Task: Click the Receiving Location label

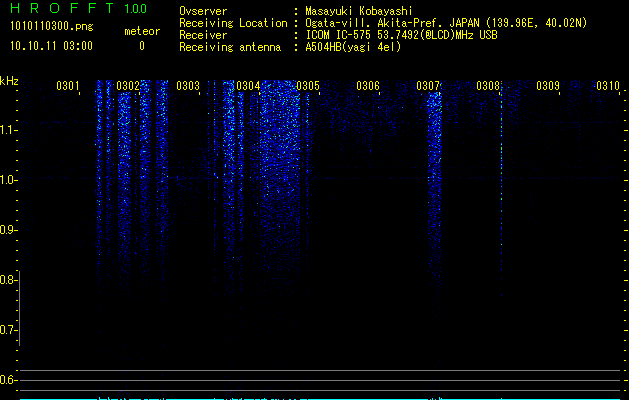Action: click(x=233, y=23)
